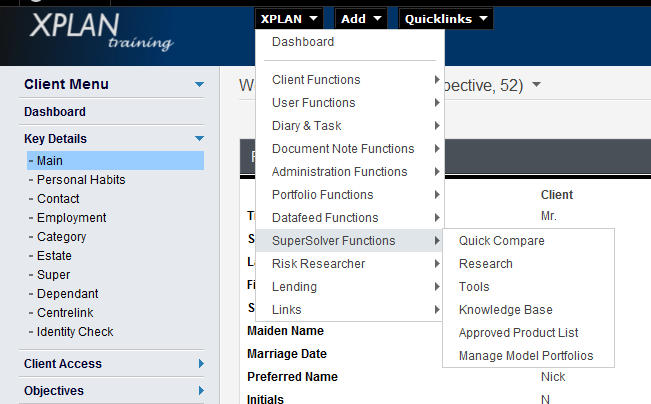This screenshot has height=404, width=651.
Task: Collapse the Key Details section arrow
Action: [x=199, y=138]
